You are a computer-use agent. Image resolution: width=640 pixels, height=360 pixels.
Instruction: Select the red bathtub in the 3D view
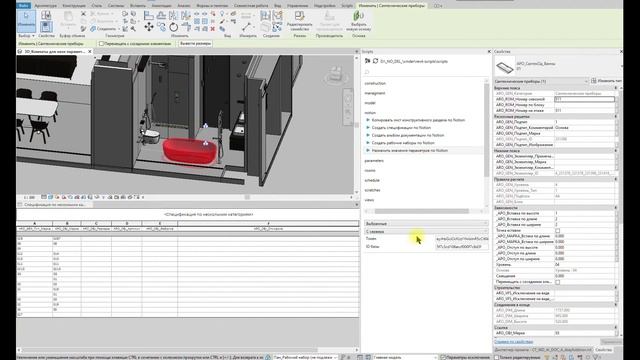pos(189,151)
